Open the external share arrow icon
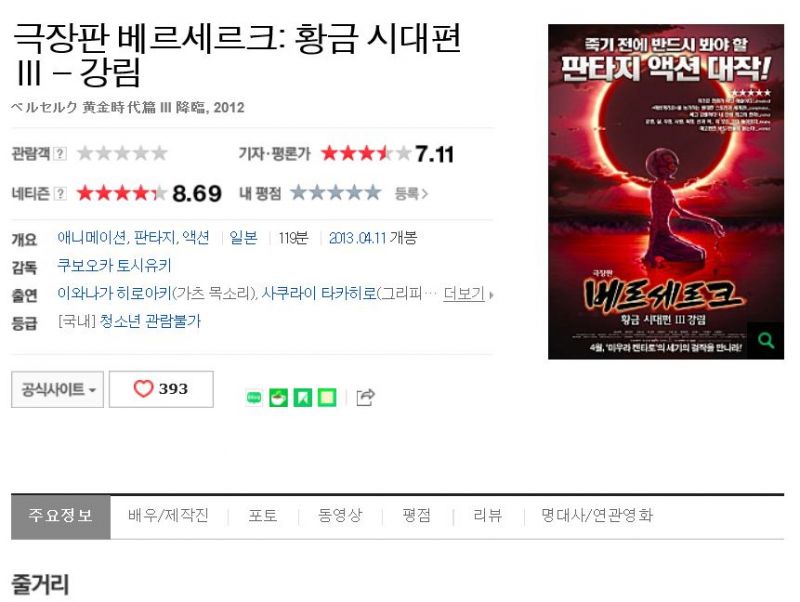Screen dimensions: 800x602 pos(365,397)
